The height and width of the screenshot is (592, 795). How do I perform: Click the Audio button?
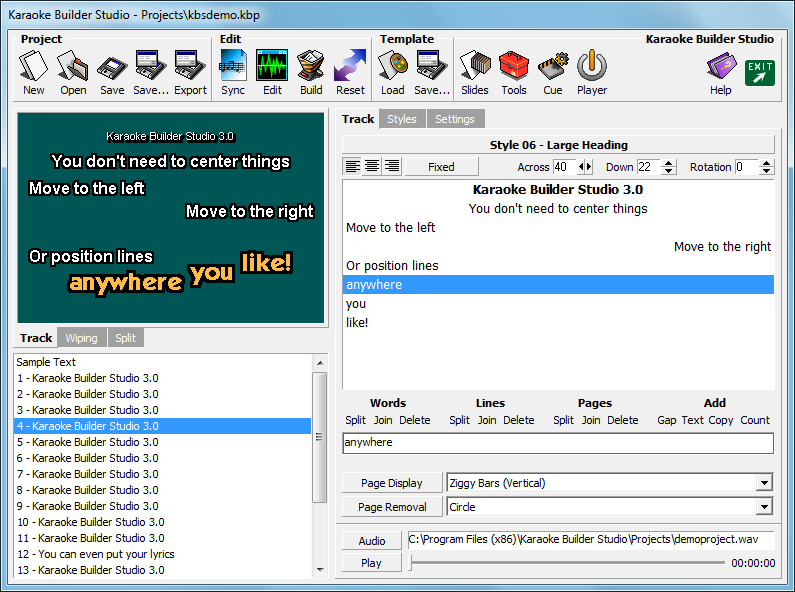[x=372, y=541]
